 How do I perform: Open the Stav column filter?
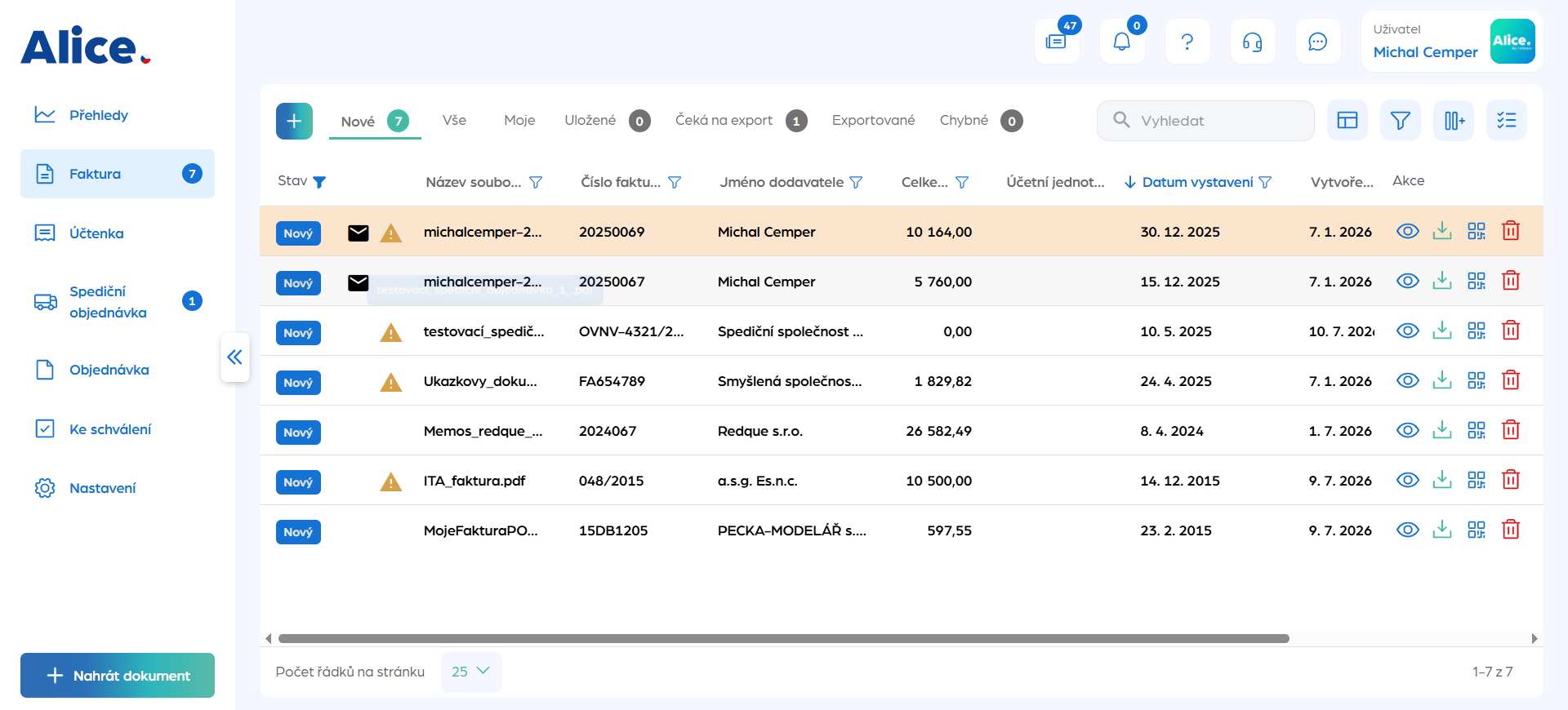[x=319, y=182]
